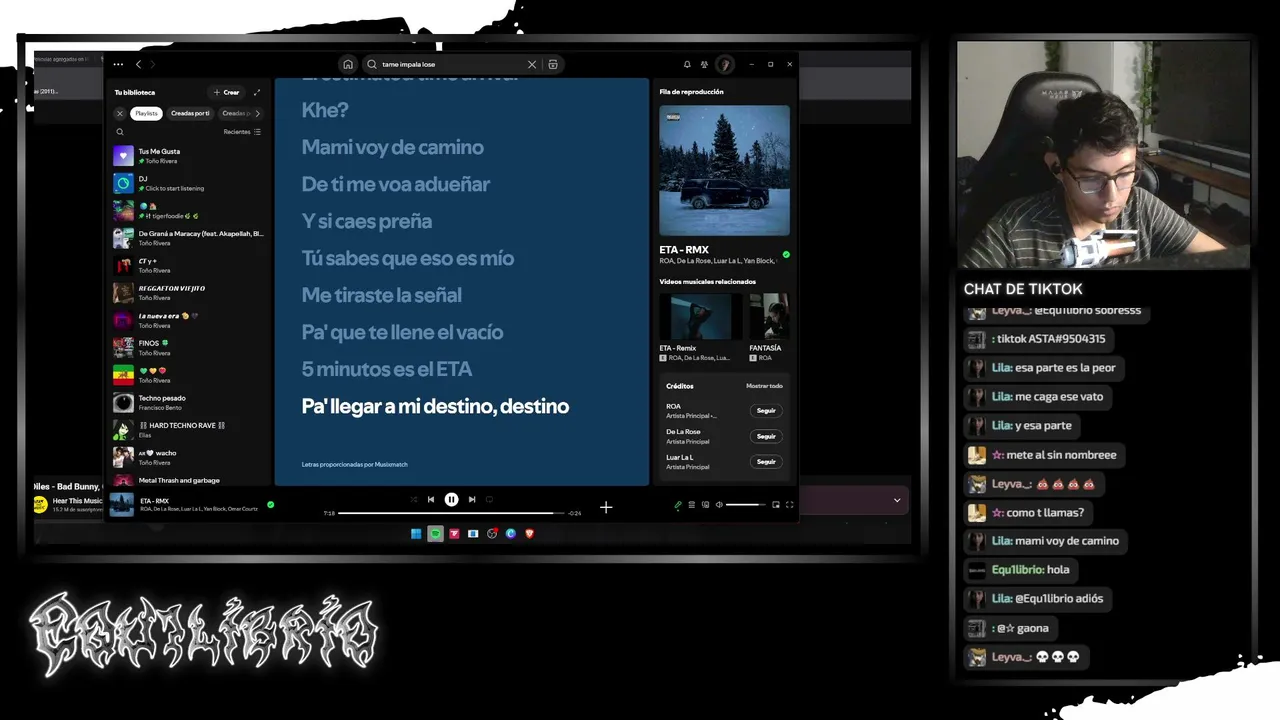Jump to lyric 'Y si caes preña'
The width and height of the screenshot is (1280, 720).
tap(366, 221)
